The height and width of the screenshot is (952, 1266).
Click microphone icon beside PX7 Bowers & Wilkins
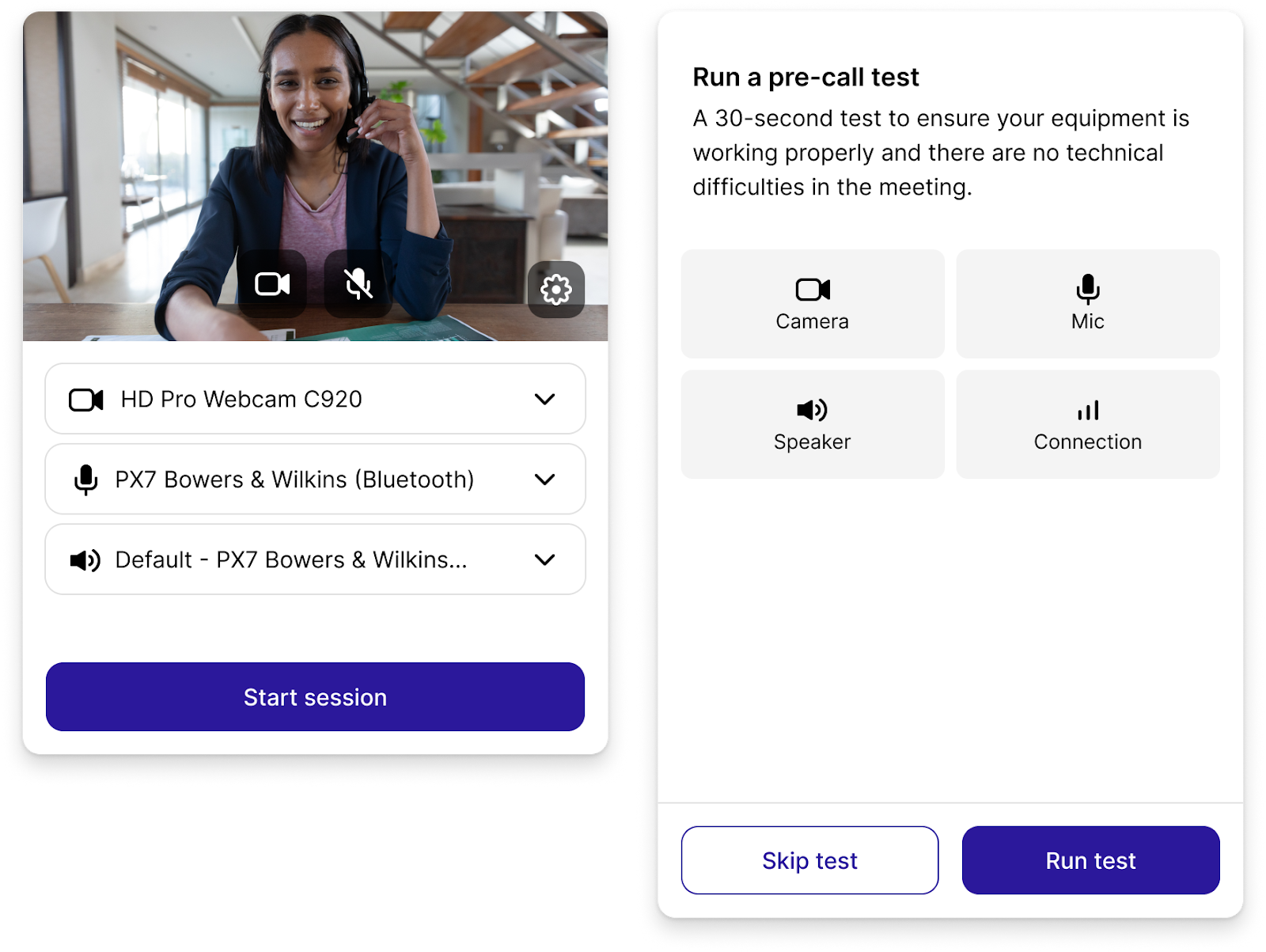(x=85, y=480)
